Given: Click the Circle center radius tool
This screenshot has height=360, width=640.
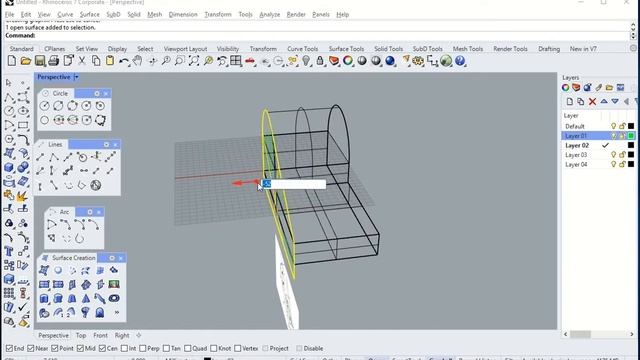Looking at the screenshot, I should [44, 106].
